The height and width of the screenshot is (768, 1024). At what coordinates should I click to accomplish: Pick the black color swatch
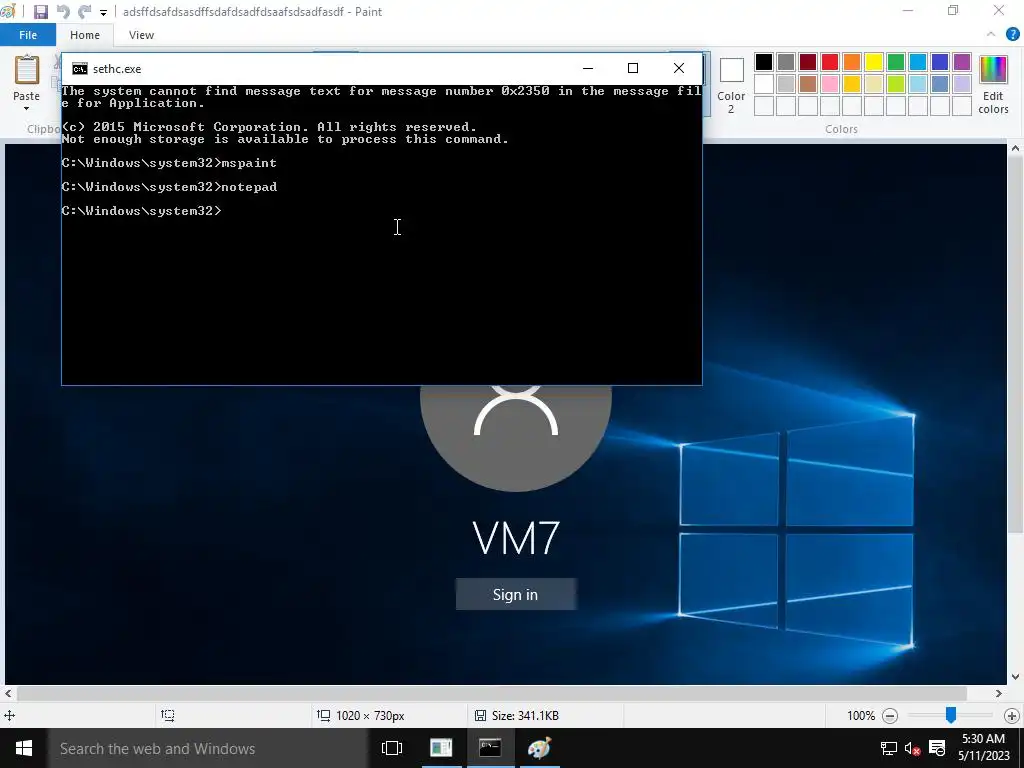click(764, 62)
